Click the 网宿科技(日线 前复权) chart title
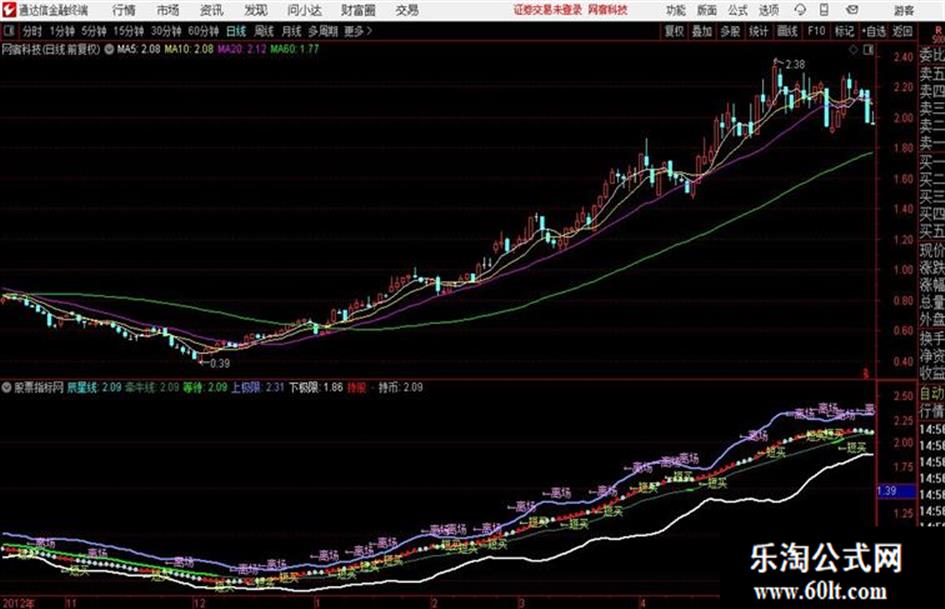The height and width of the screenshot is (609, 945). pos(51,49)
